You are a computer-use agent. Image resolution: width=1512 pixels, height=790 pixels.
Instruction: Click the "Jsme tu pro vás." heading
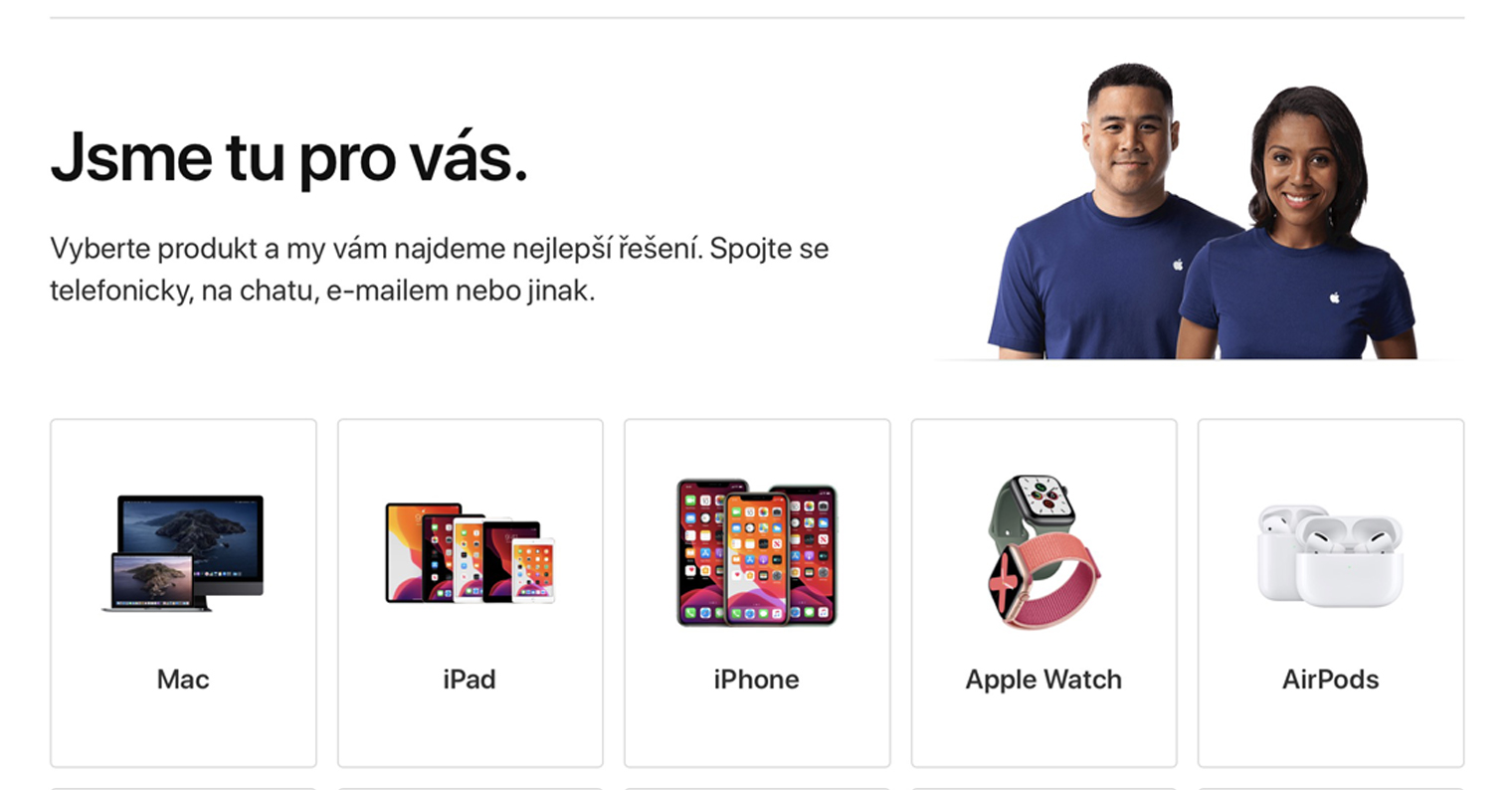(x=288, y=157)
